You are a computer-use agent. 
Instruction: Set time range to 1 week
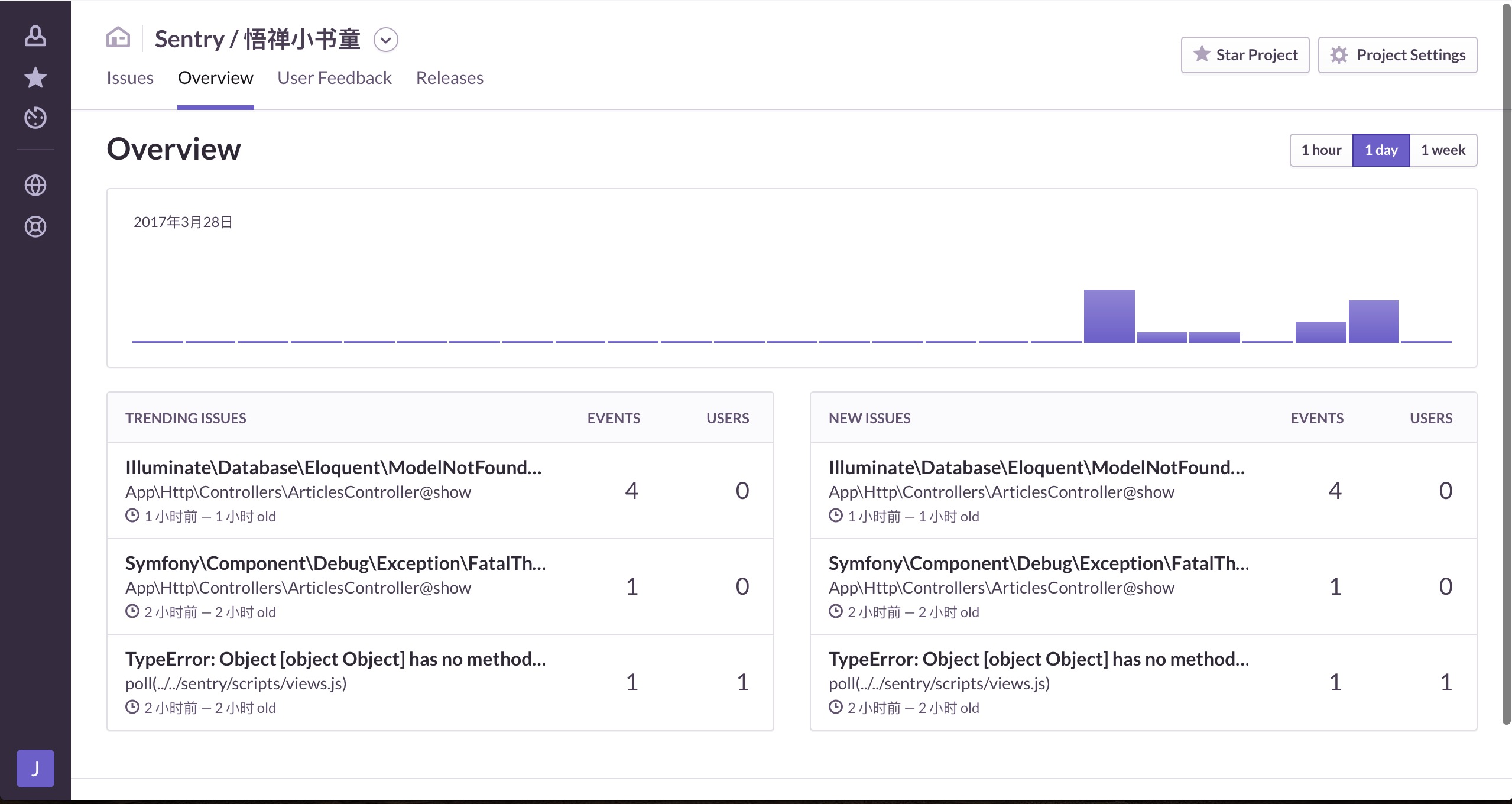click(1443, 150)
